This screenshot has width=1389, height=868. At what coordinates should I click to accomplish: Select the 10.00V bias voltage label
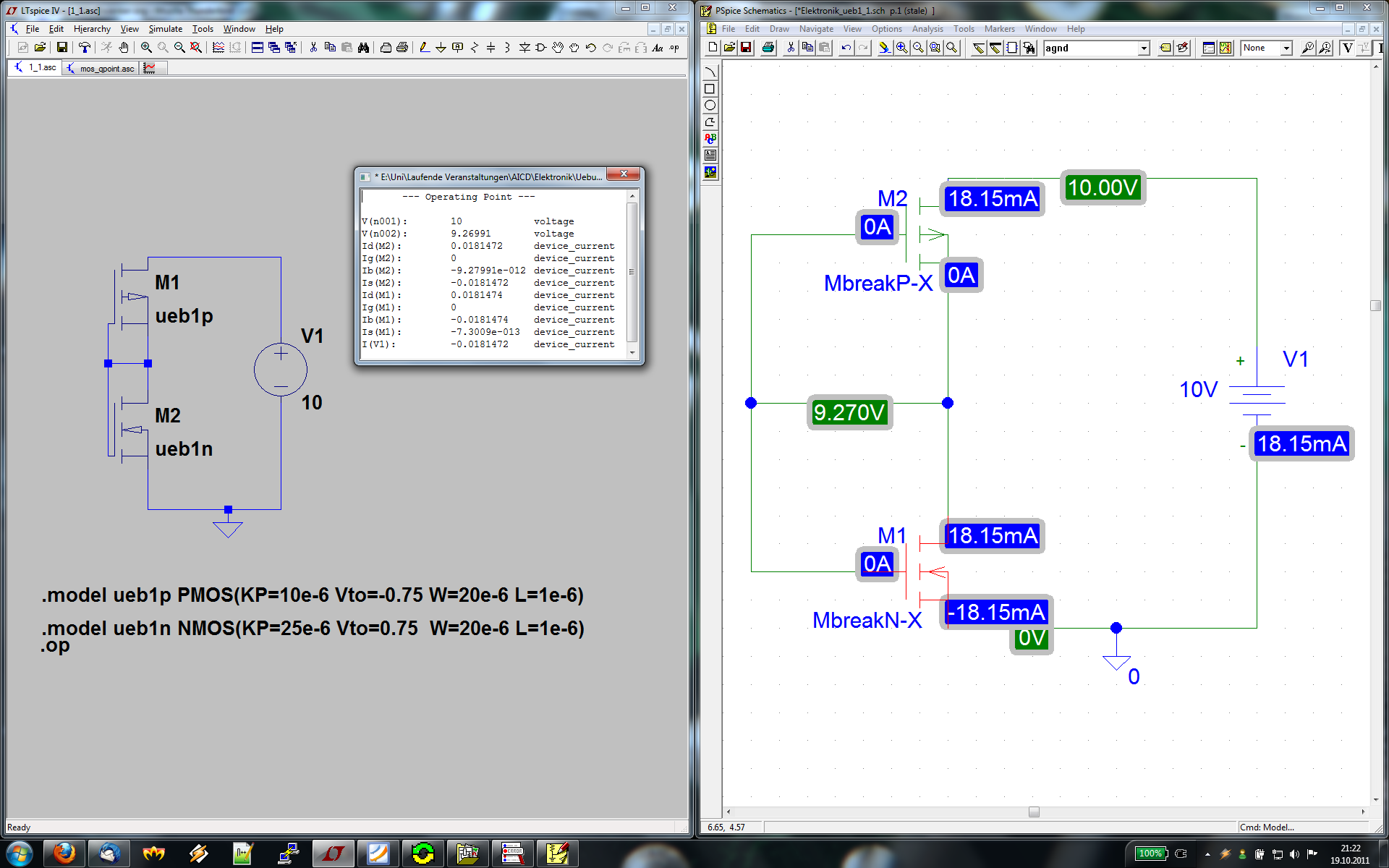coord(1103,188)
